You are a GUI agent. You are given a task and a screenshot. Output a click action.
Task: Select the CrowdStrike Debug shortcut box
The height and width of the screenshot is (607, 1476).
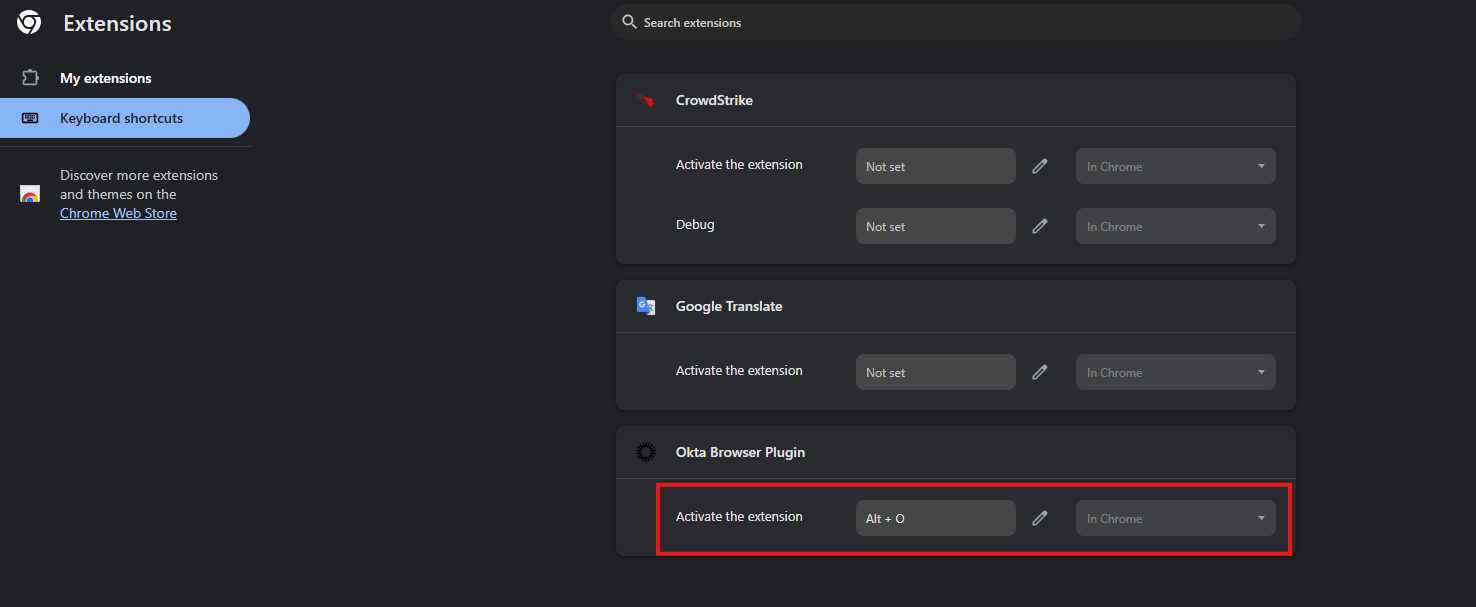936,226
